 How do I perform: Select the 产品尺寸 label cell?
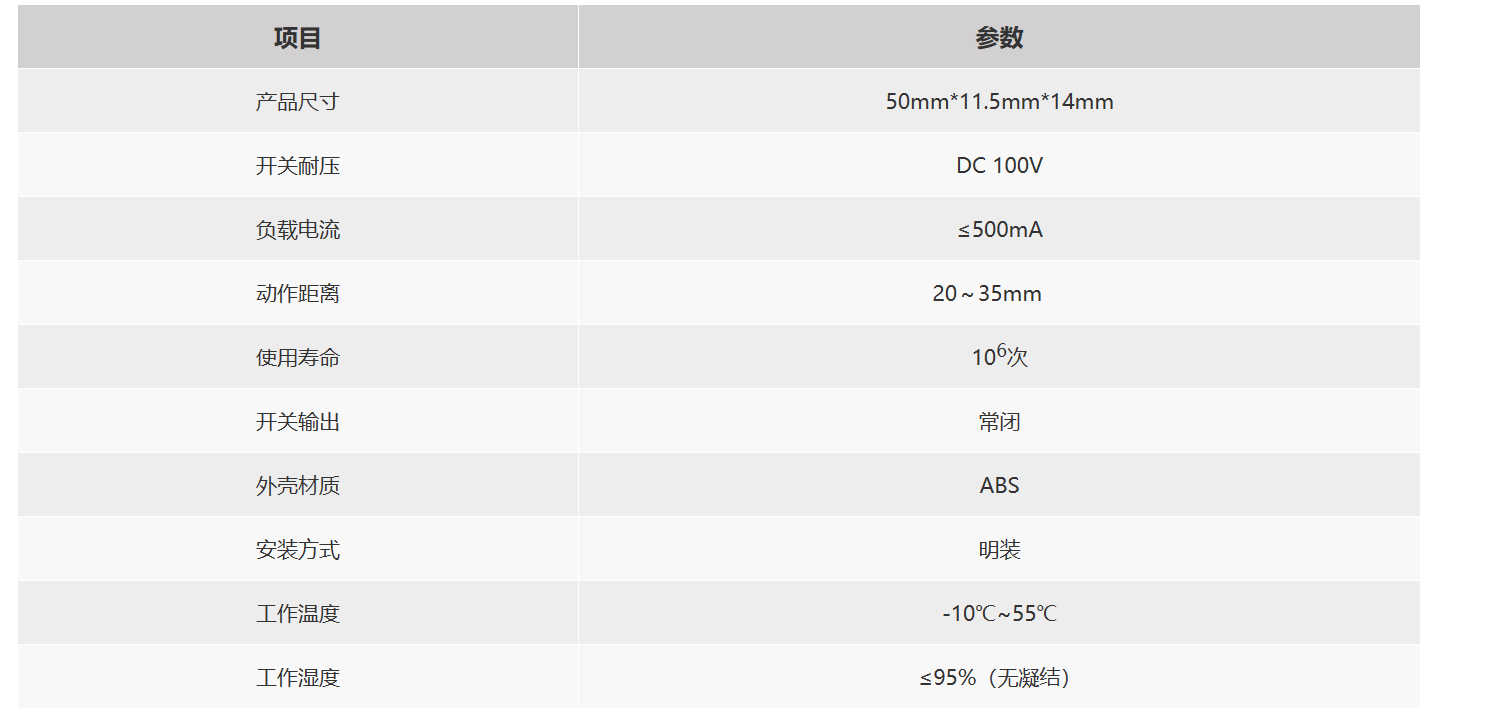(x=298, y=101)
